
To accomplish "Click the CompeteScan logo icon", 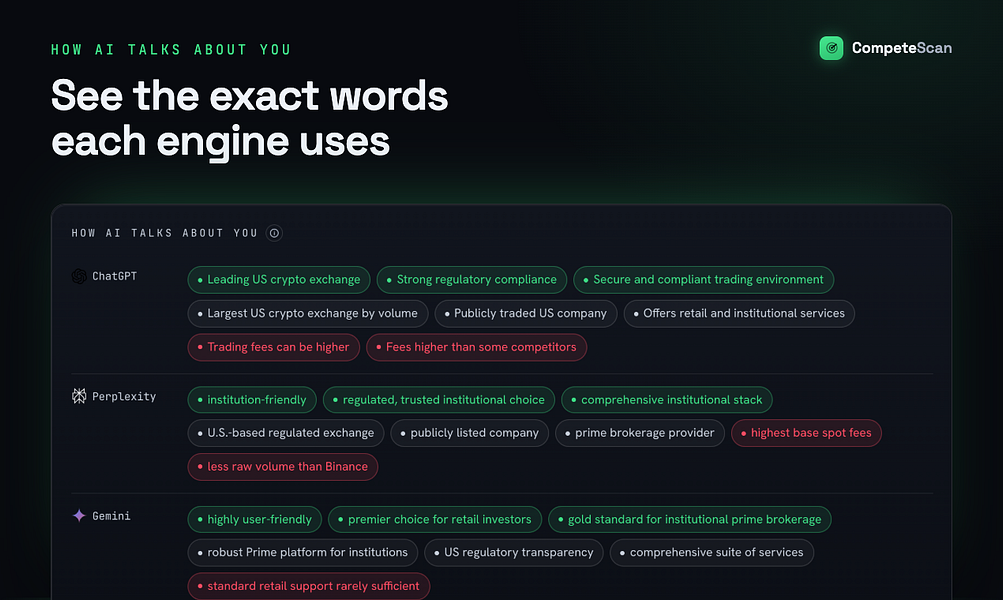I will tap(831, 48).
